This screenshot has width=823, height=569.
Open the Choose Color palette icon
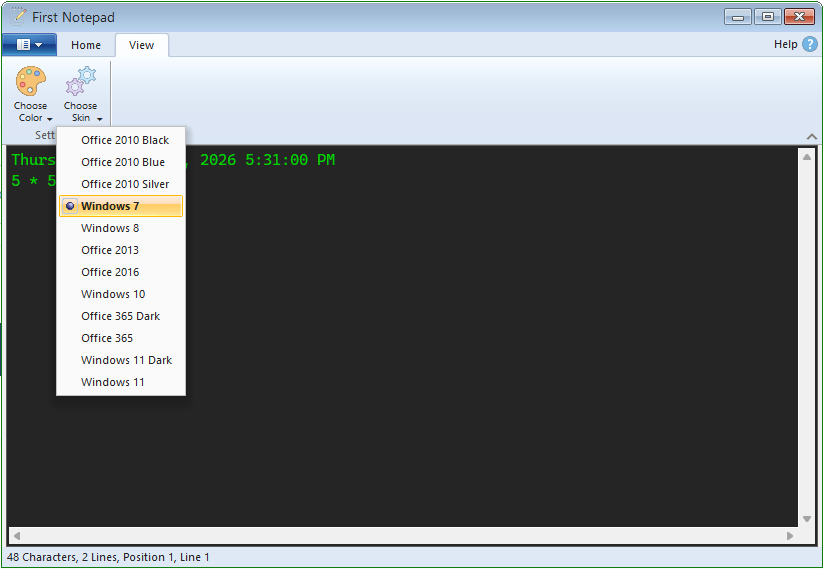[31, 81]
